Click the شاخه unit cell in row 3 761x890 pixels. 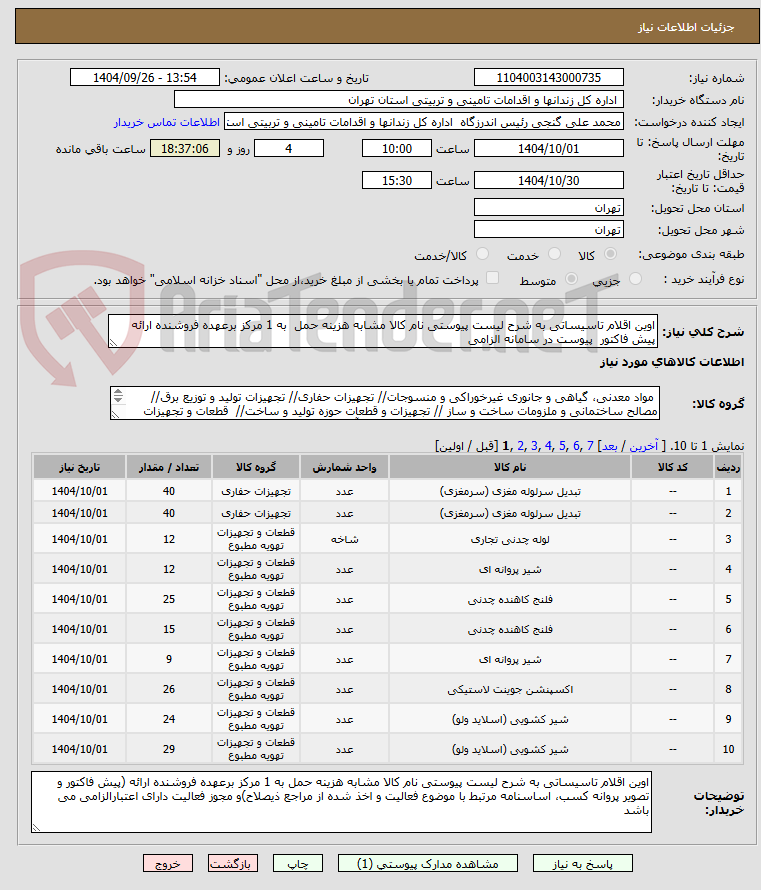(x=344, y=539)
